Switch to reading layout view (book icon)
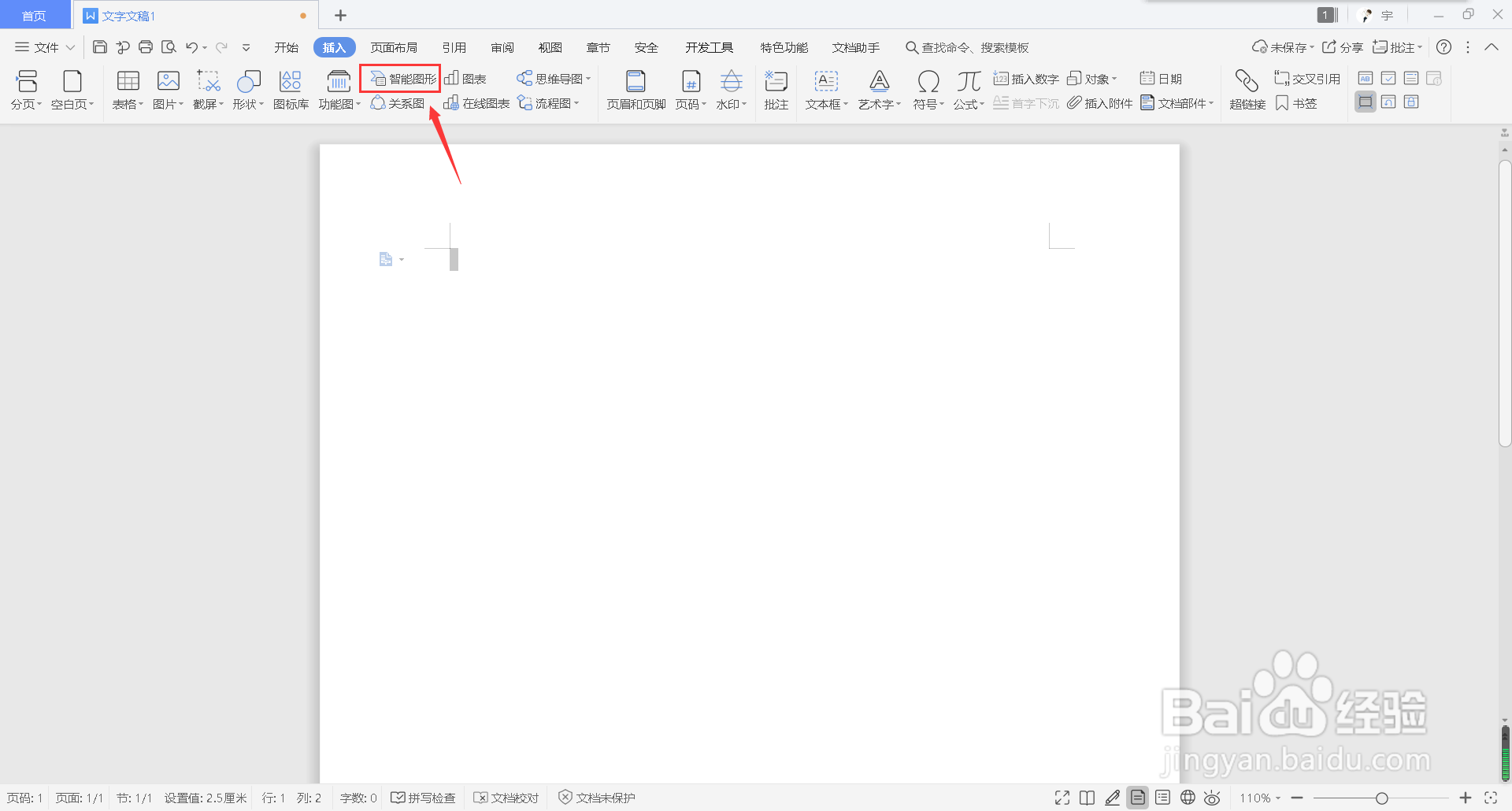Viewport: 1512px width, 811px height. point(1087,798)
